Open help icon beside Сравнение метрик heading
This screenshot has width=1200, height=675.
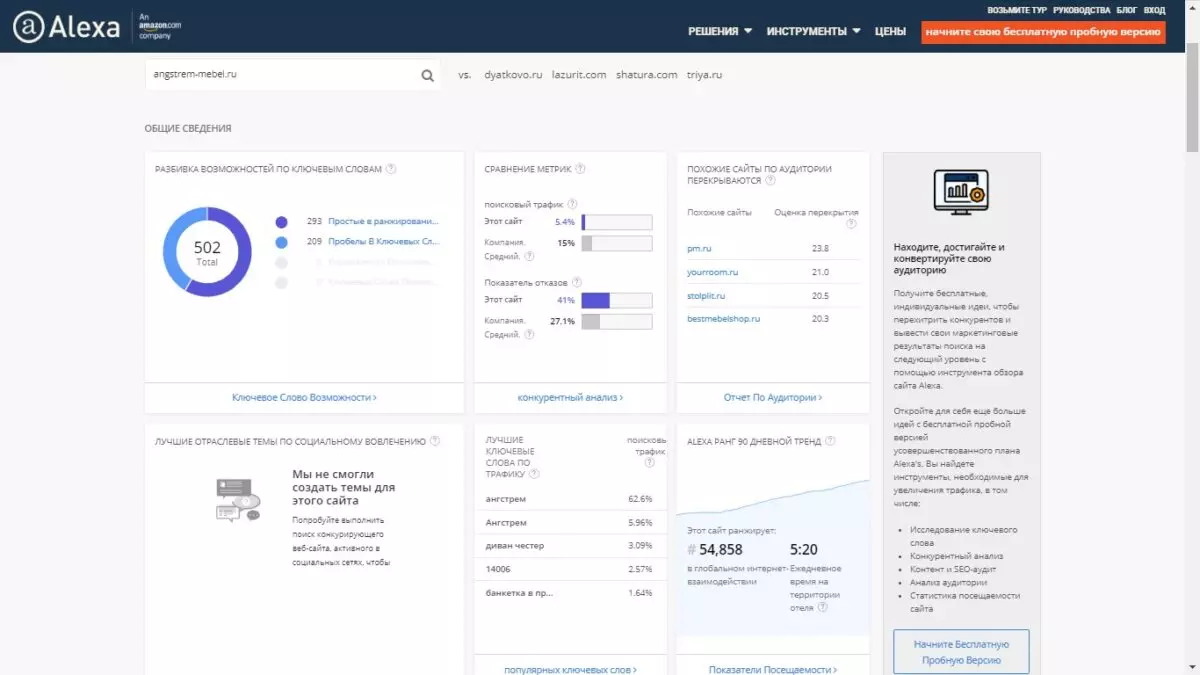pos(580,169)
